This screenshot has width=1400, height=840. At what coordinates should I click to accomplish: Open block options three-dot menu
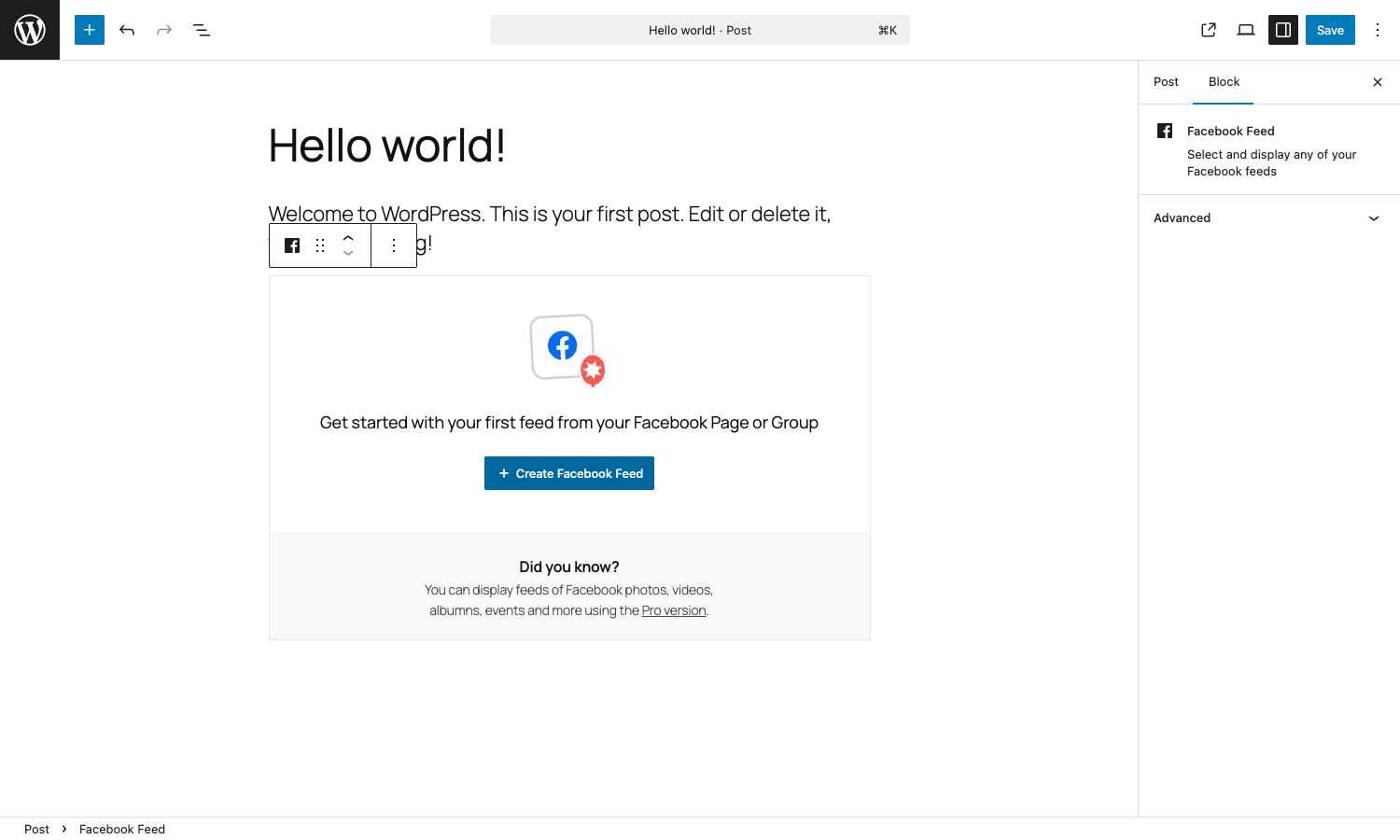point(394,245)
